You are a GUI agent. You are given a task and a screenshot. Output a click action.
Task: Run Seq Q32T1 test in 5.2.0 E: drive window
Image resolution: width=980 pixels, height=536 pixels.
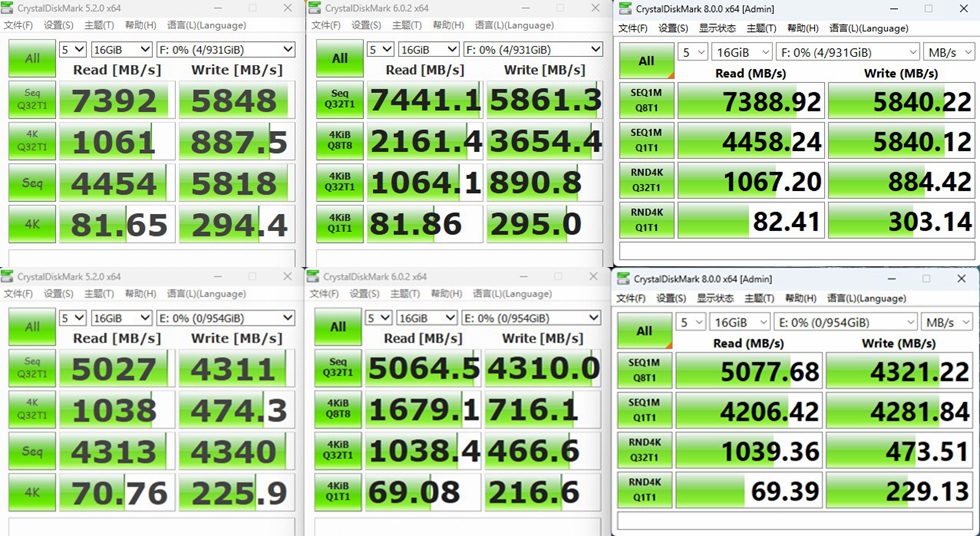[x=32, y=369]
